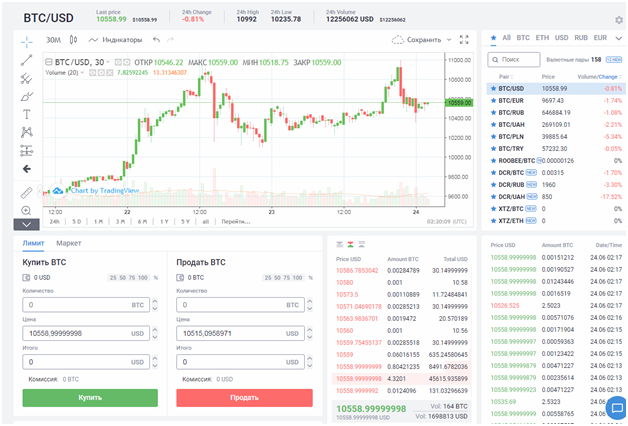Click Перейти go to date
This screenshot has width=628, height=426.
pos(236,221)
